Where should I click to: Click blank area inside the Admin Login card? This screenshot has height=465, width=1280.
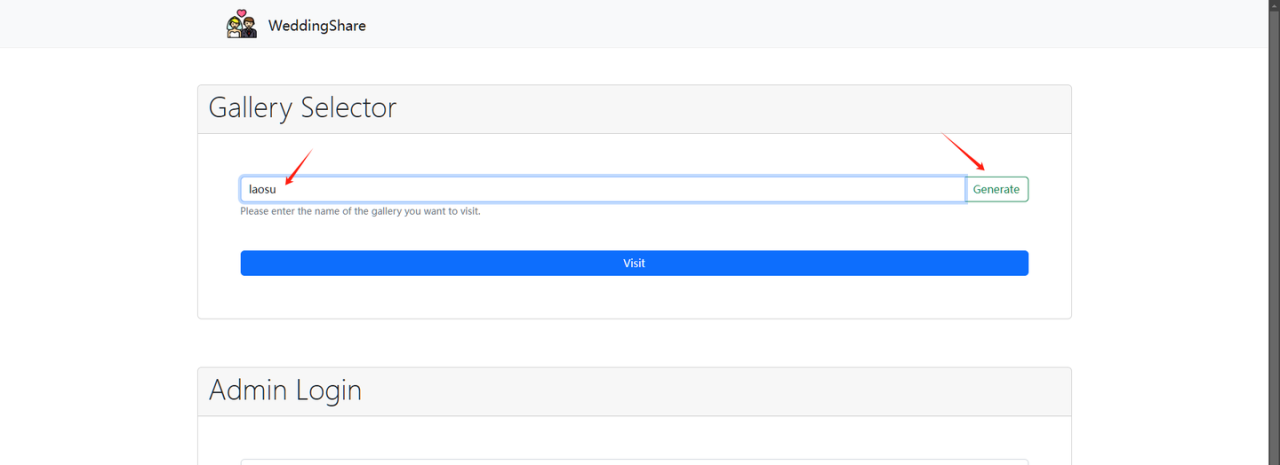634,436
